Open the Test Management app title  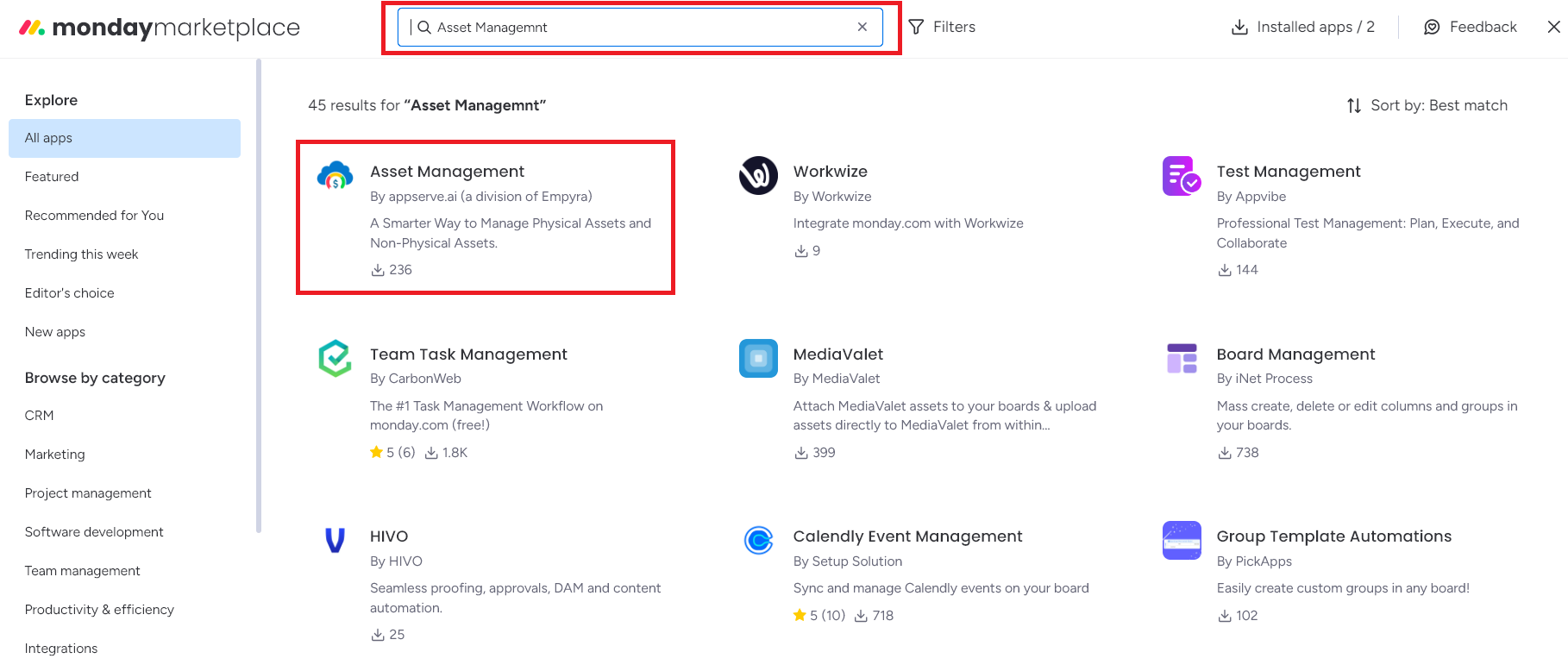coord(1289,172)
